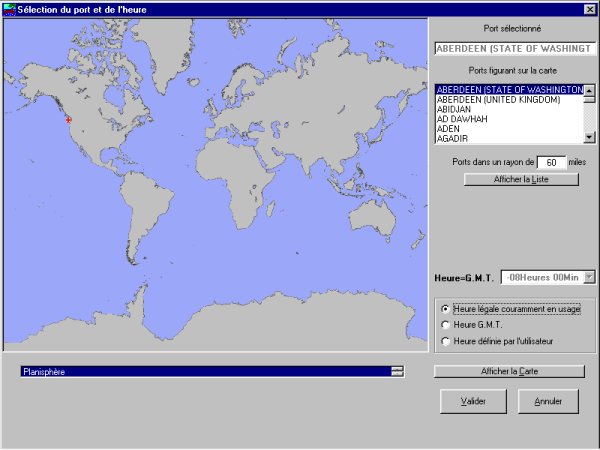Click the application icon in the title bar
Screen dimensions: 600x450
9,10
